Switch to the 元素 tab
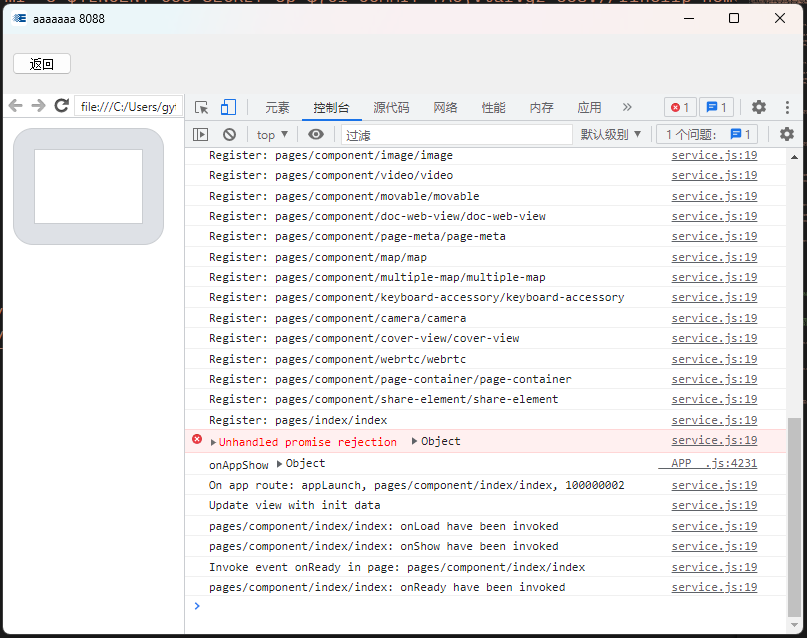Image resolution: width=807 pixels, height=638 pixels. click(277, 107)
